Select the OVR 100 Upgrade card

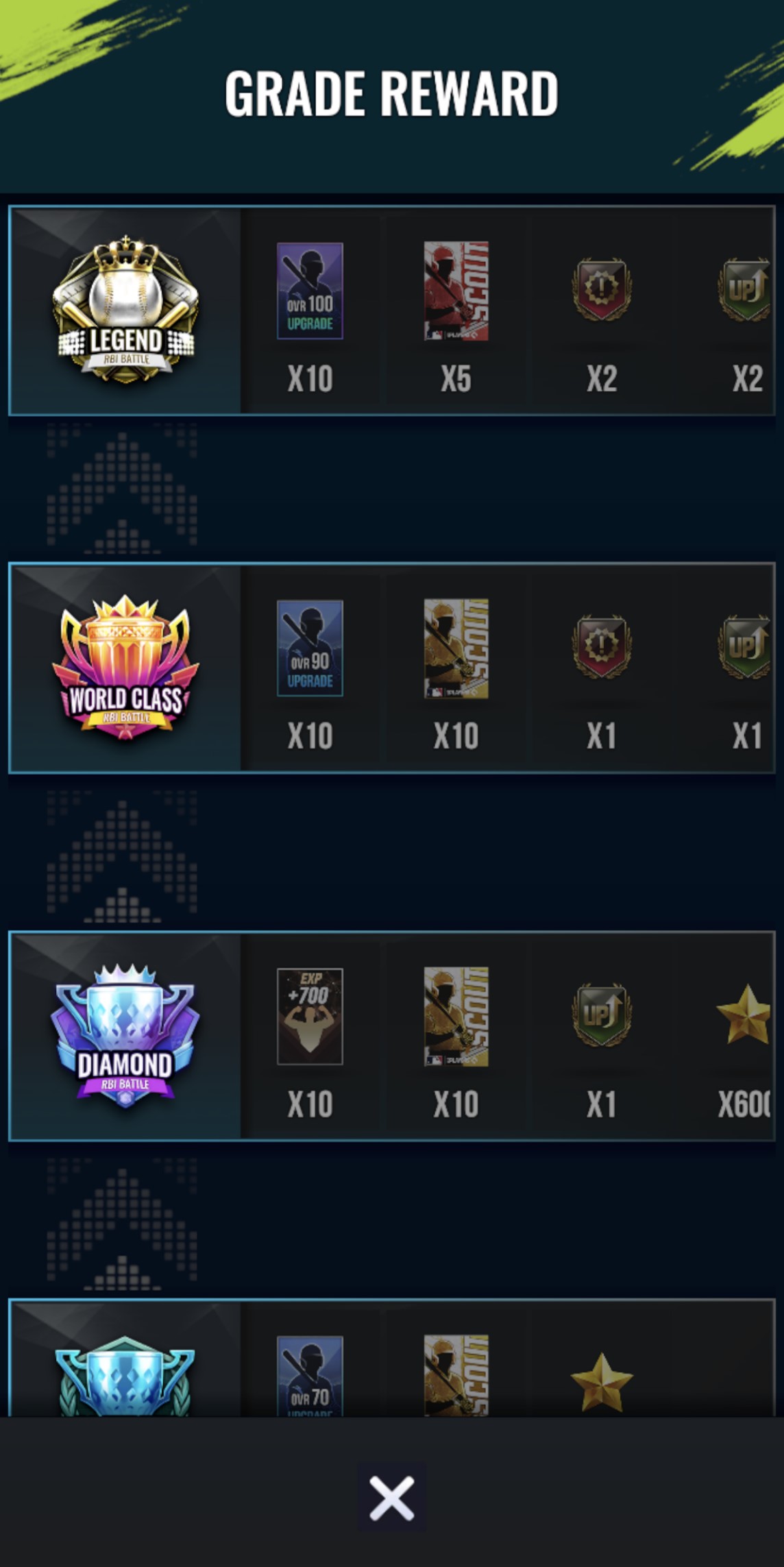coord(310,291)
